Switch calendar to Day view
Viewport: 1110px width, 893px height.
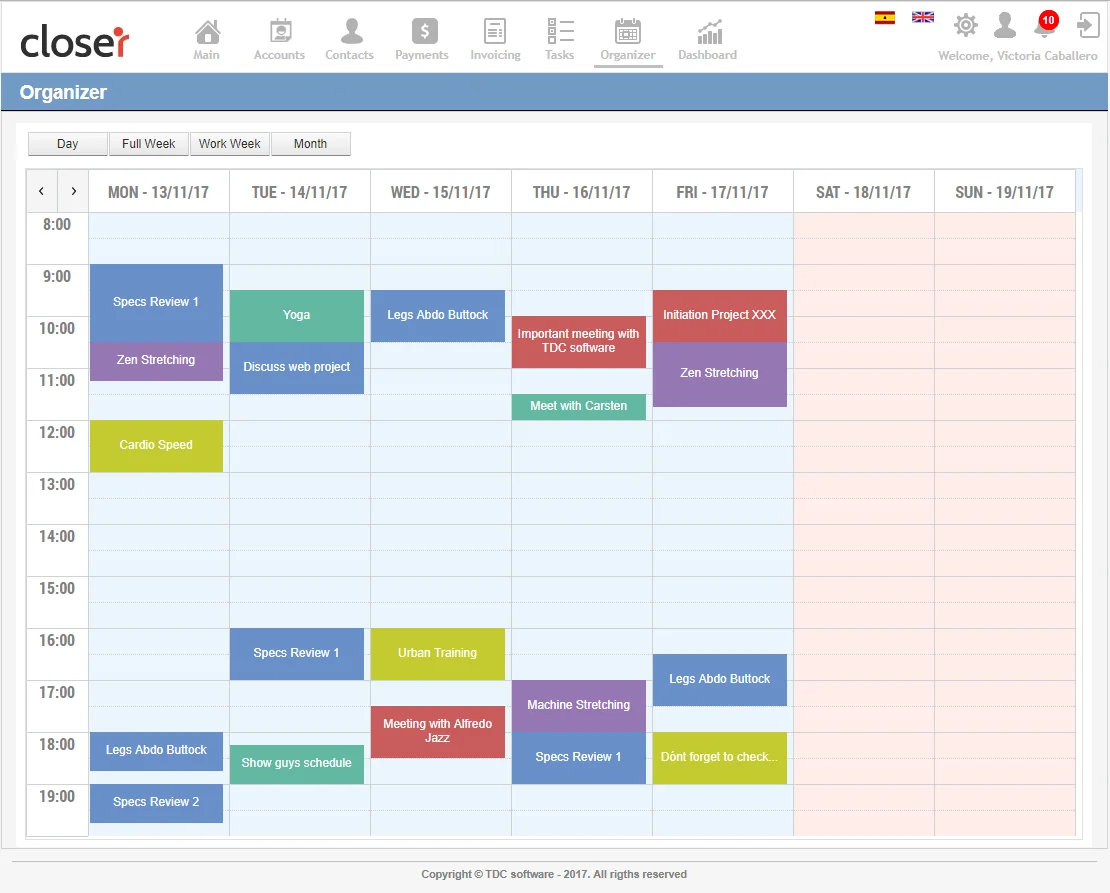click(x=67, y=144)
